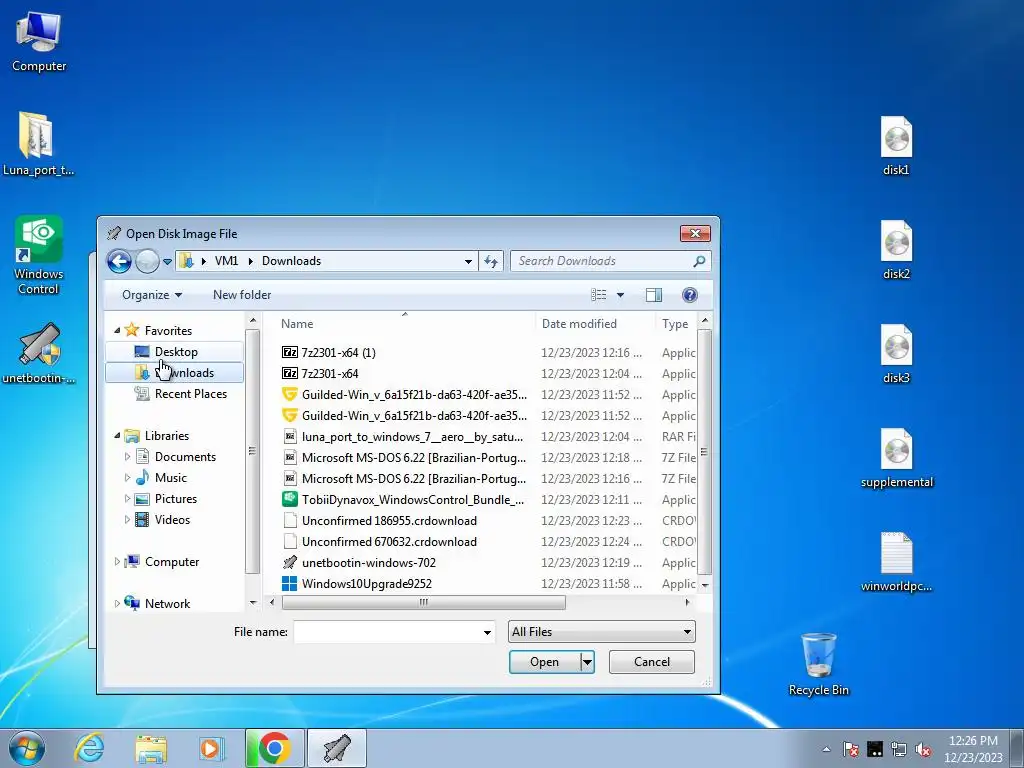
Task: Sort by the Type column header
Action: 676,324
